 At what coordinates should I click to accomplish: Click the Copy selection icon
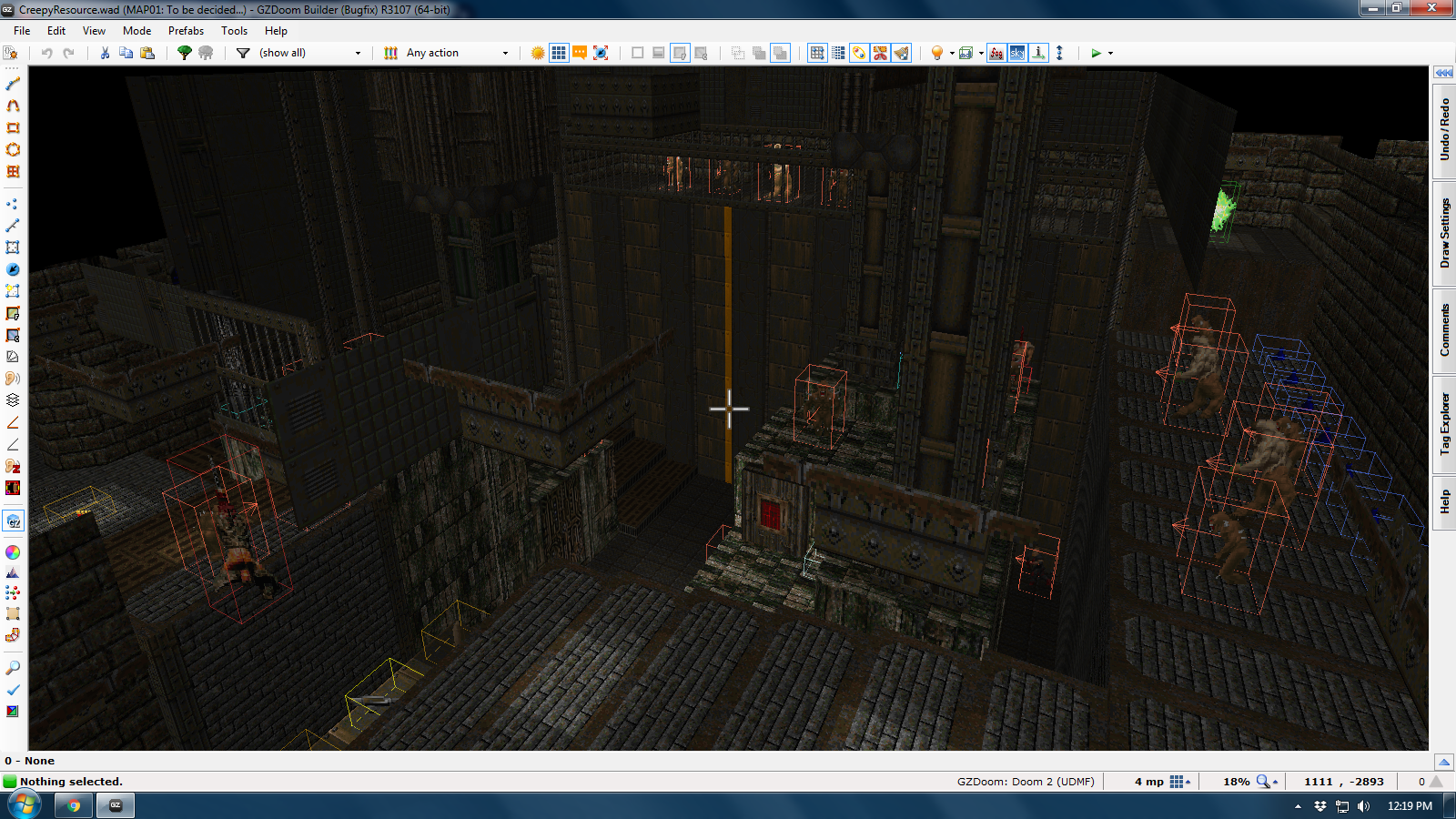tap(126, 53)
